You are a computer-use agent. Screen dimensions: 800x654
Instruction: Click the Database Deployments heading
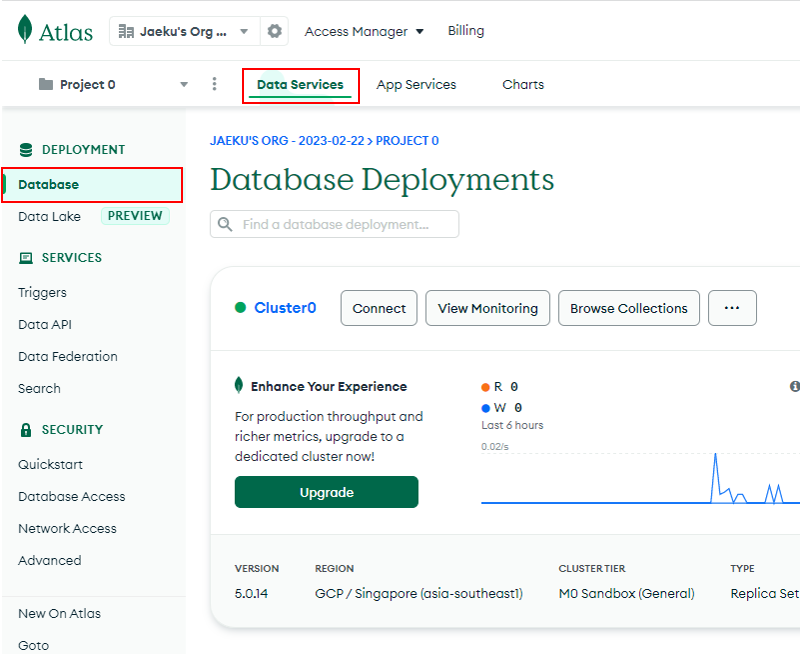pos(382,180)
